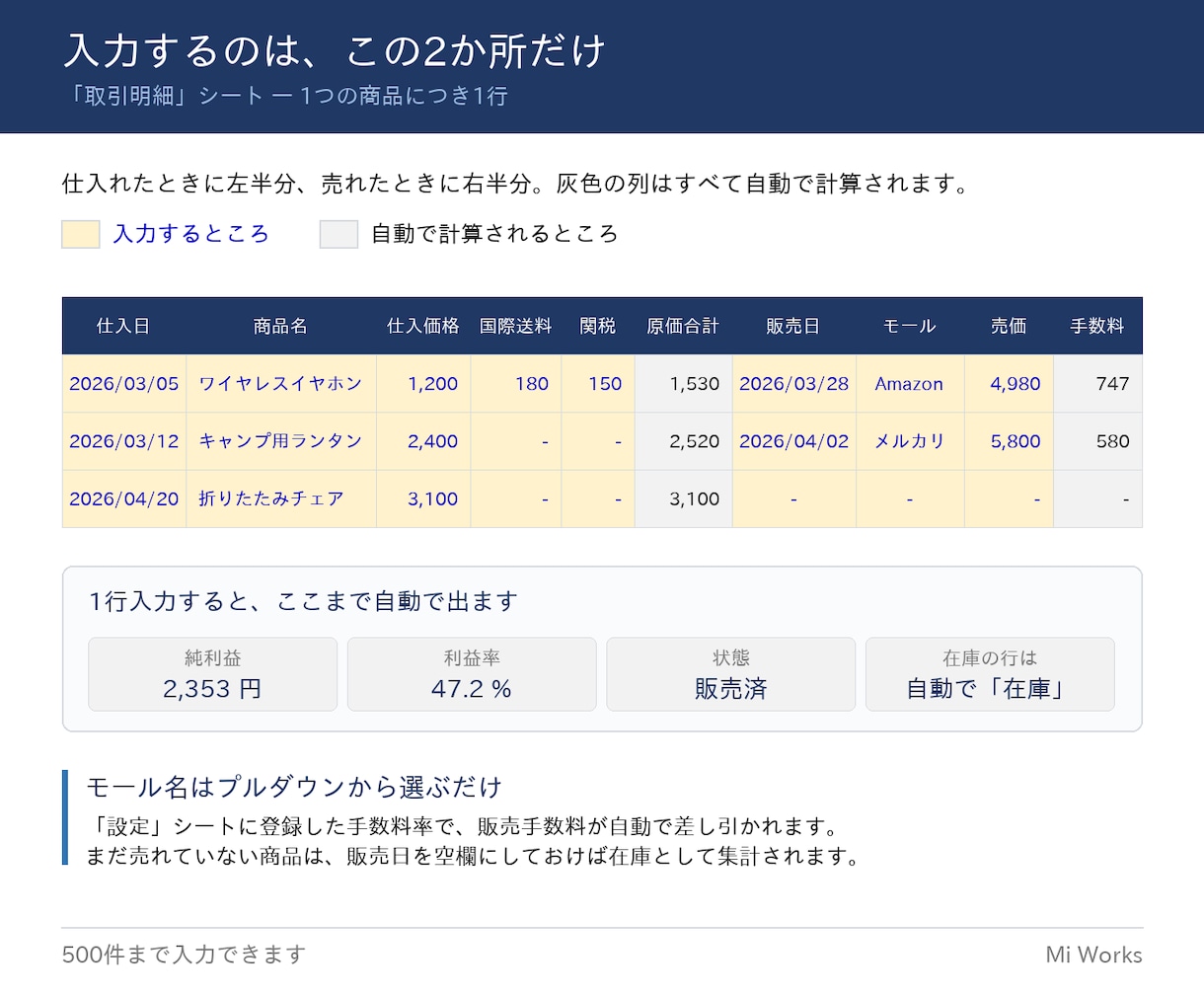Click the yellow 入力するところ legend swatch

coord(81,234)
